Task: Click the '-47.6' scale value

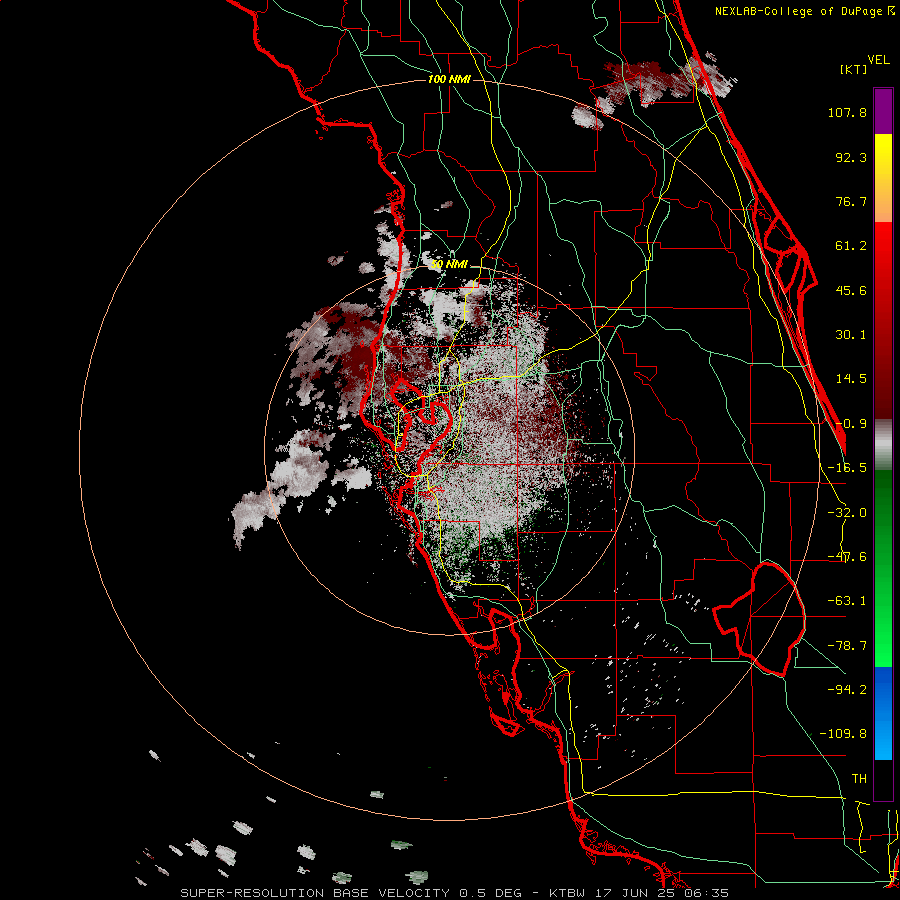Action: click(847, 557)
